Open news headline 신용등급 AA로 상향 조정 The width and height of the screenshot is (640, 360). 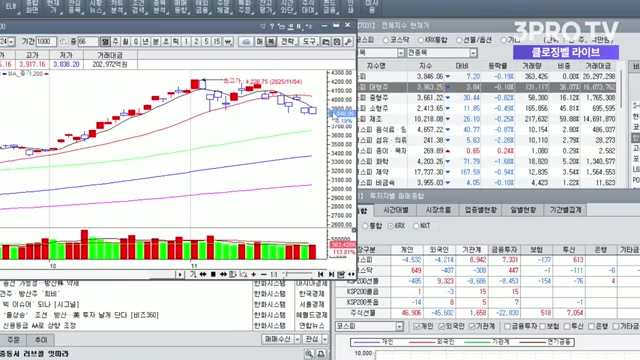click(x=39, y=326)
